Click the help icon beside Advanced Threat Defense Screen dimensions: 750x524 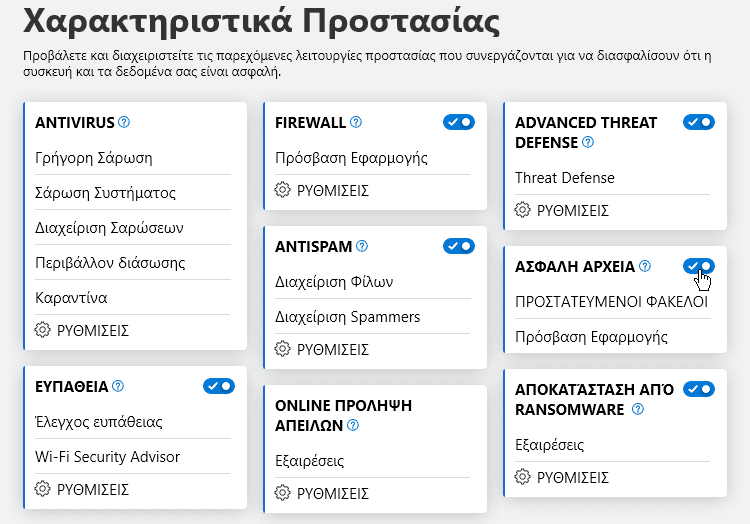click(588, 142)
